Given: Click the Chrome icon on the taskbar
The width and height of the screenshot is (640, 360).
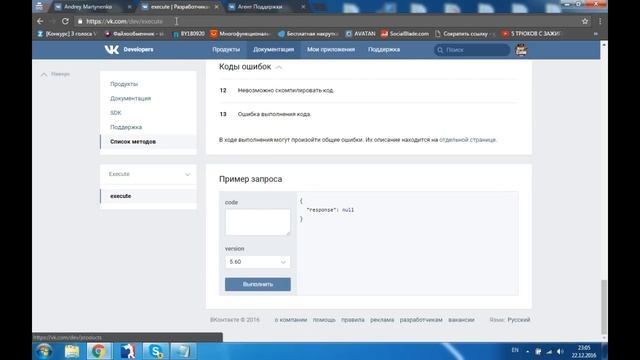Looking at the screenshot, I should (98, 351).
